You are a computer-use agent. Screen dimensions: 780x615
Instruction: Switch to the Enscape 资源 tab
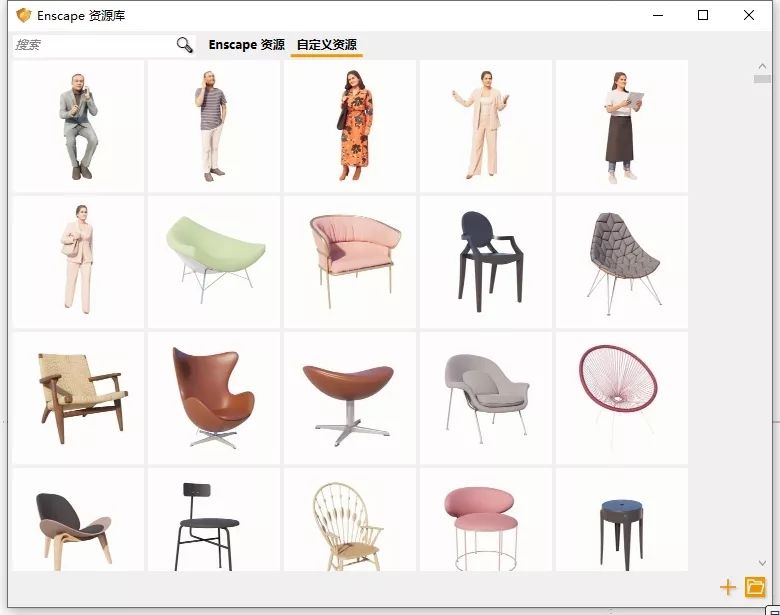pyautogui.click(x=246, y=45)
